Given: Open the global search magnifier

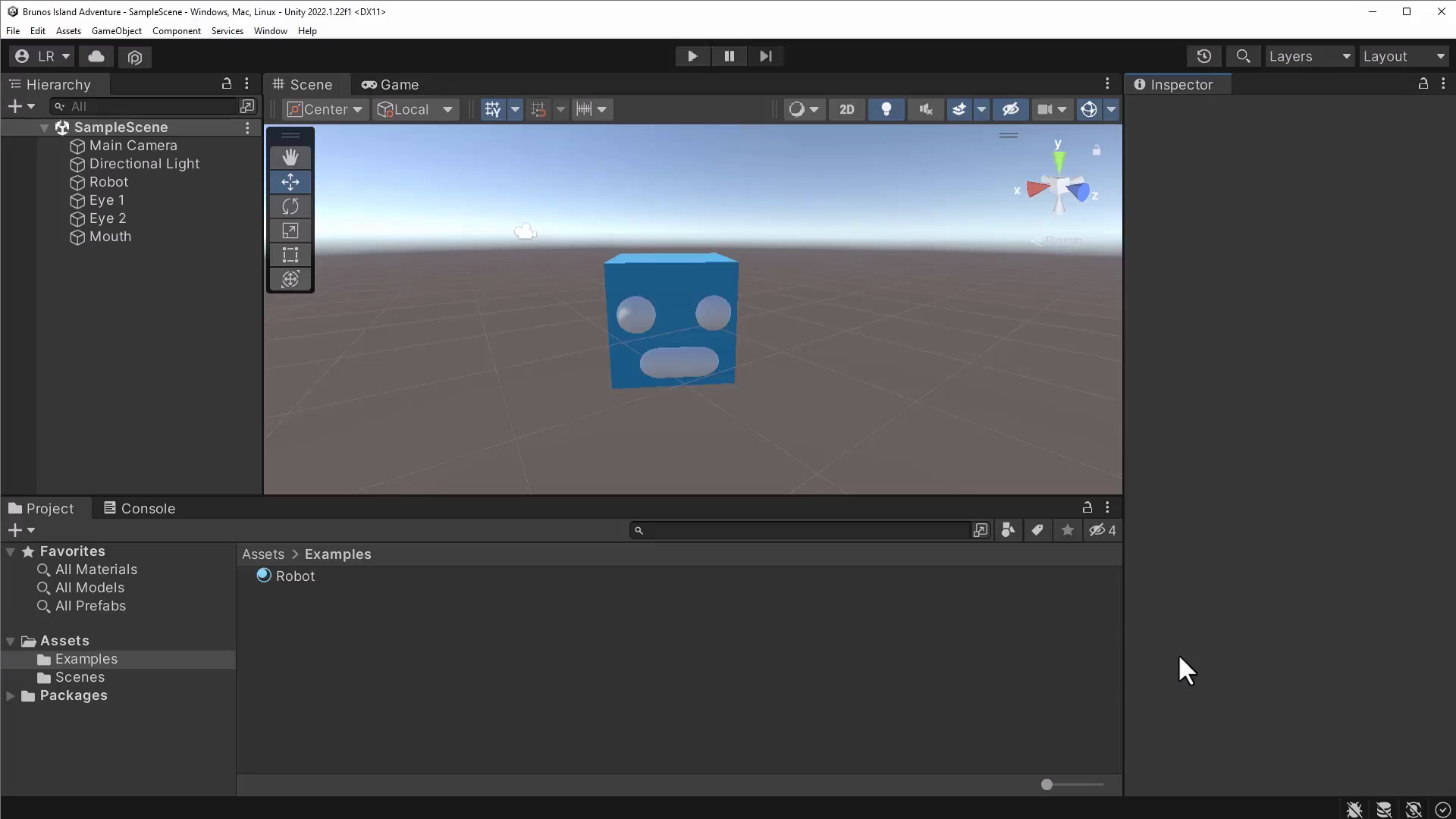Looking at the screenshot, I should 1243,56.
